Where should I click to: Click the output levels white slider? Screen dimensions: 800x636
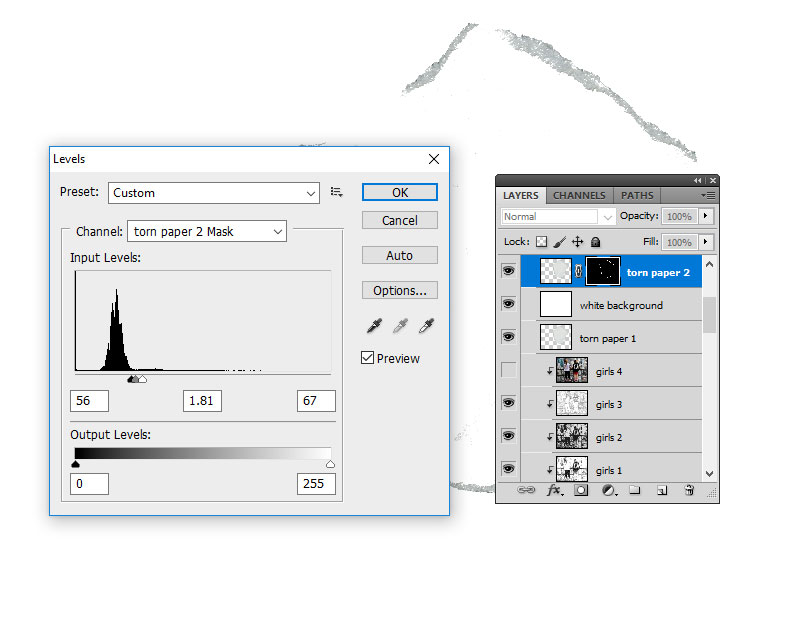coord(331,464)
